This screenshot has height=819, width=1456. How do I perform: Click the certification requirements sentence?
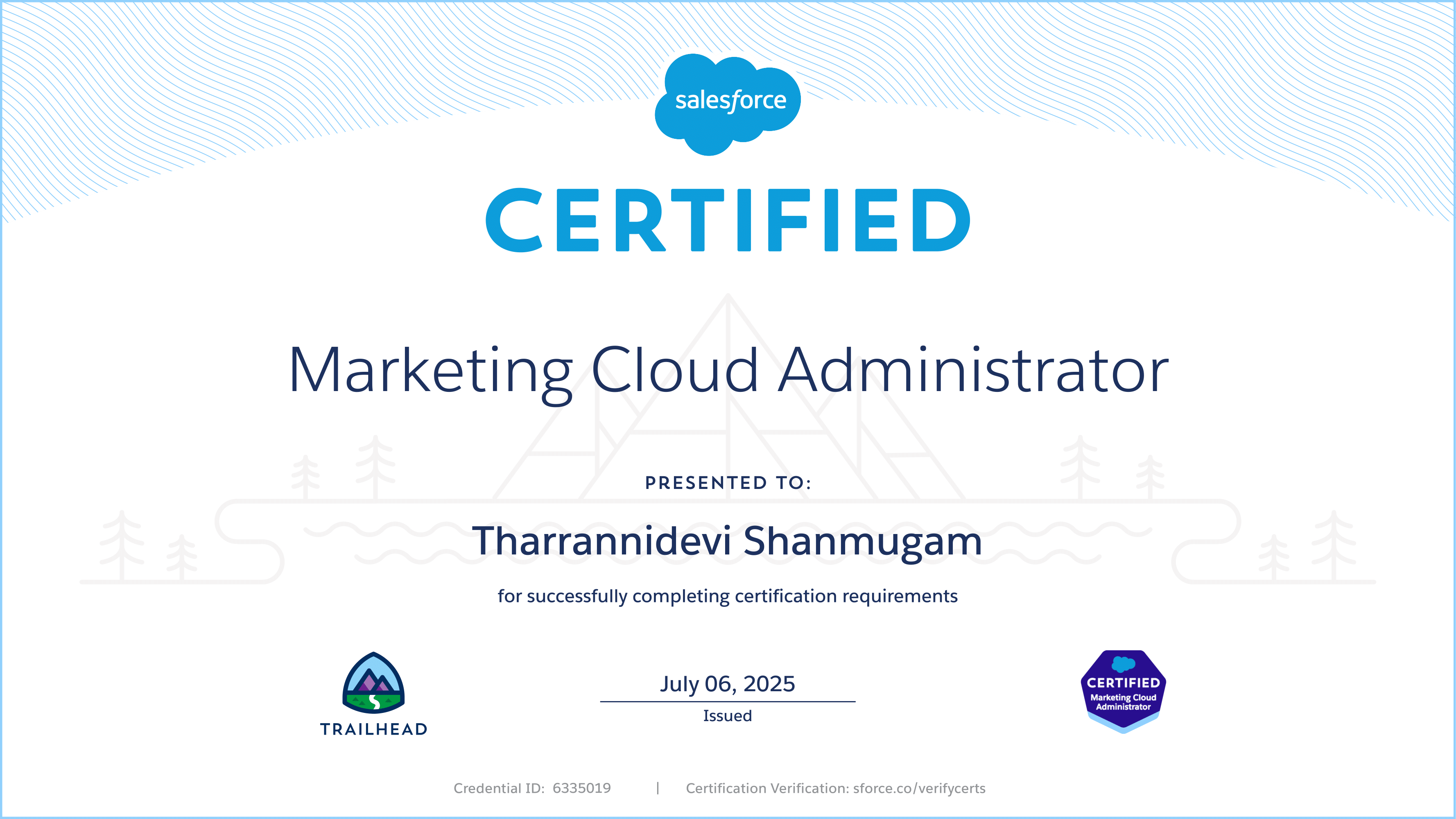click(x=728, y=596)
